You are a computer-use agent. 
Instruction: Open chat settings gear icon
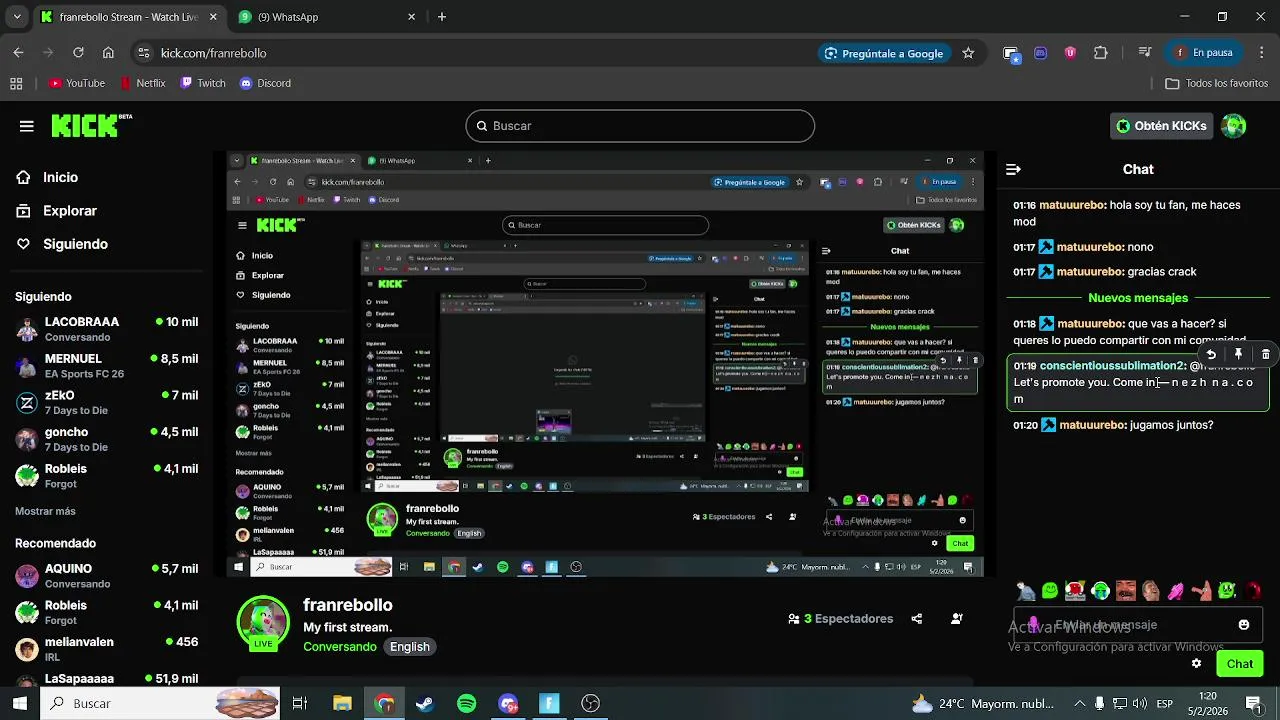point(1196,664)
